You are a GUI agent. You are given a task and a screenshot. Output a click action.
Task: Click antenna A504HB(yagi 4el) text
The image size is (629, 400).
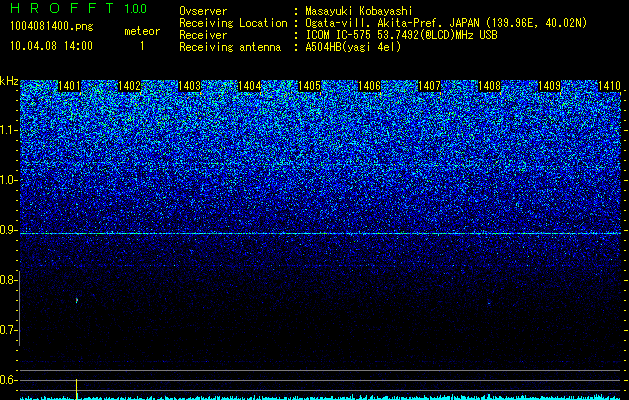[x=353, y=47]
